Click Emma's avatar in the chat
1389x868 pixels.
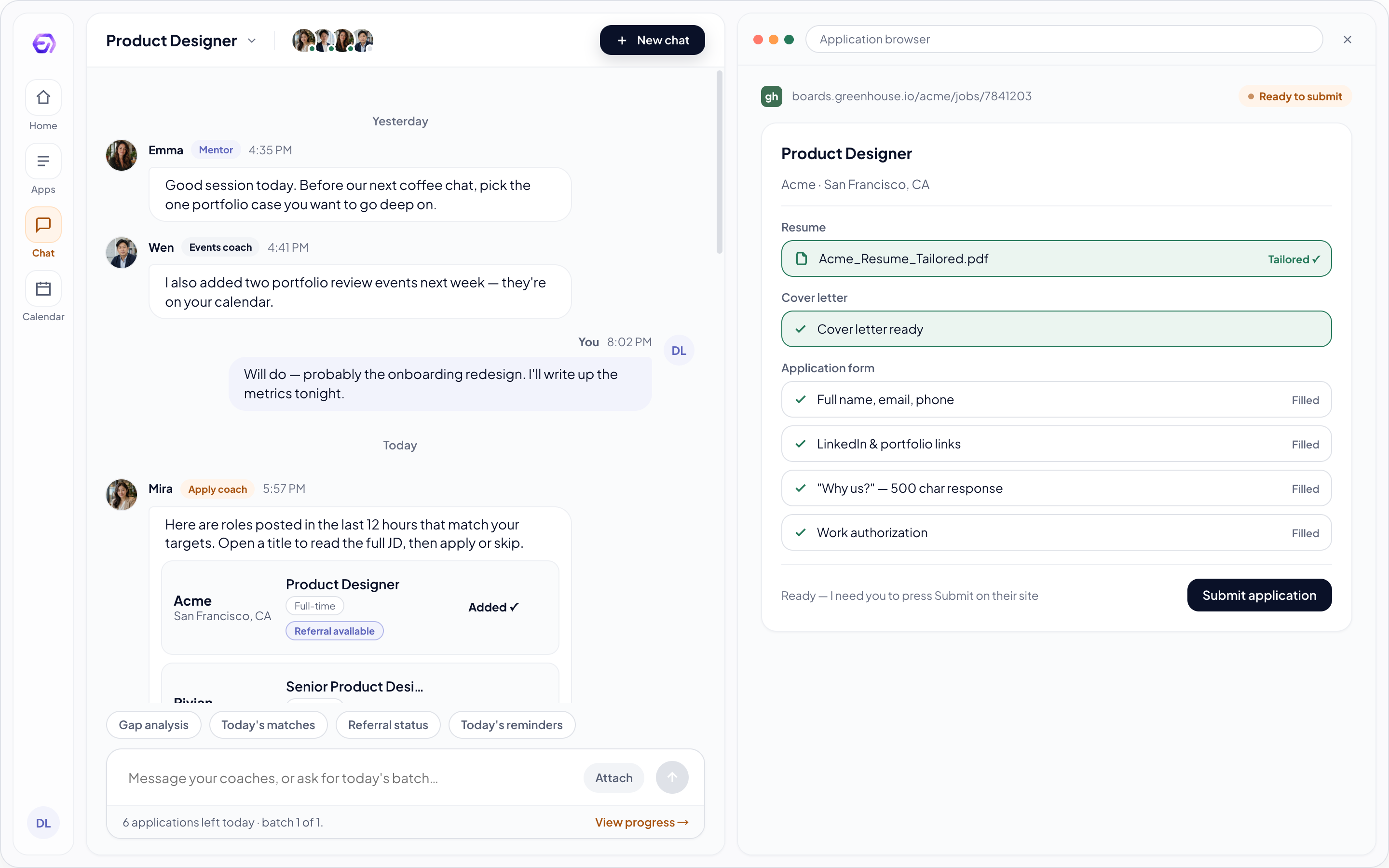[x=122, y=155]
